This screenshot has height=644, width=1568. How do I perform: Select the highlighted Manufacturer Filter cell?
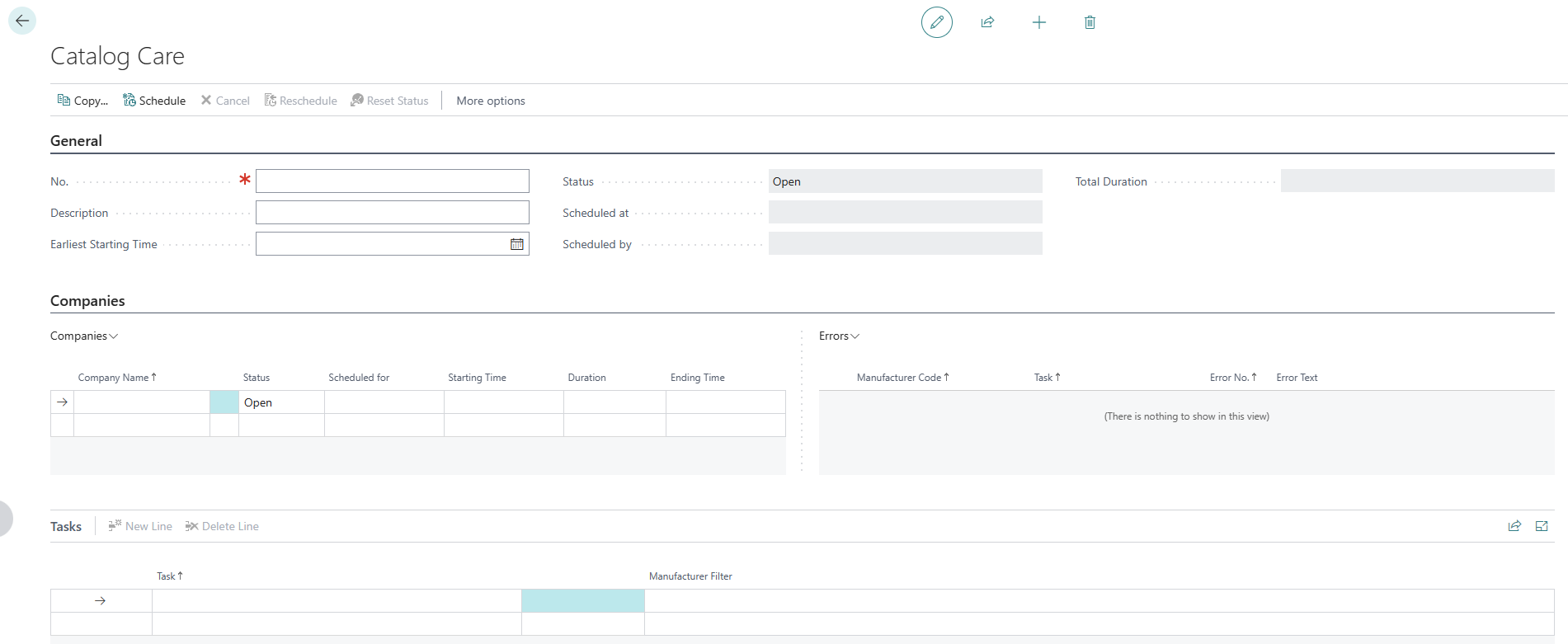pos(582,600)
